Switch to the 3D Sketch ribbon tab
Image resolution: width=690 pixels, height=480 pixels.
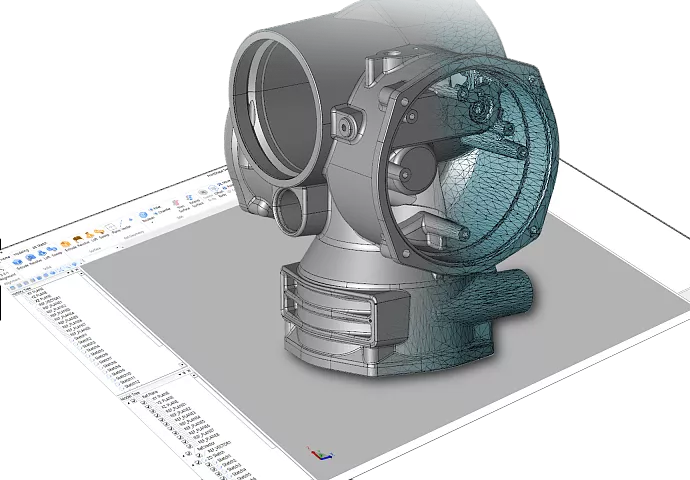[39, 245]
